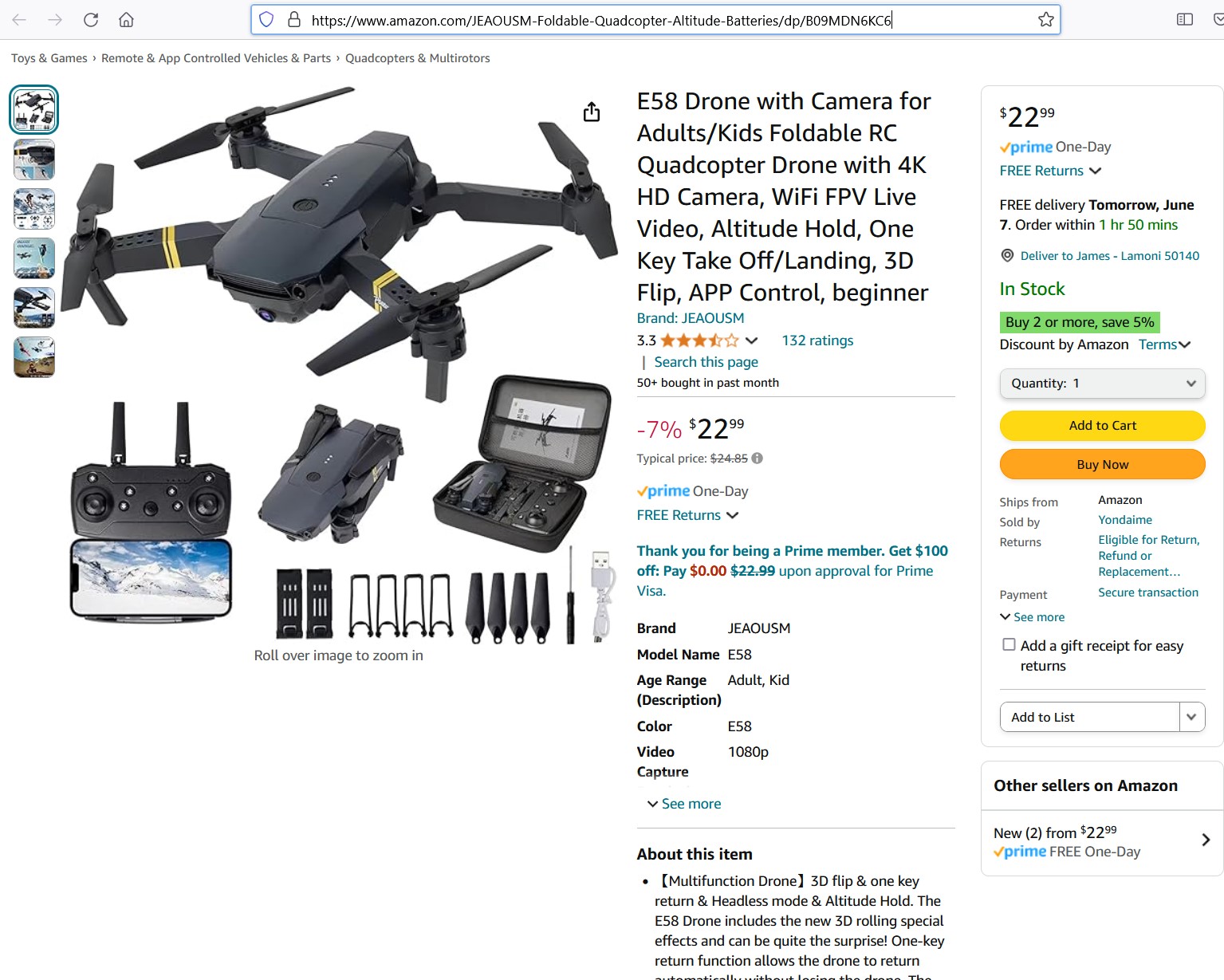Click the info icon next to typical price
Image resolution: width=1224 pixels, height=980 pixels.
(758, 459)
